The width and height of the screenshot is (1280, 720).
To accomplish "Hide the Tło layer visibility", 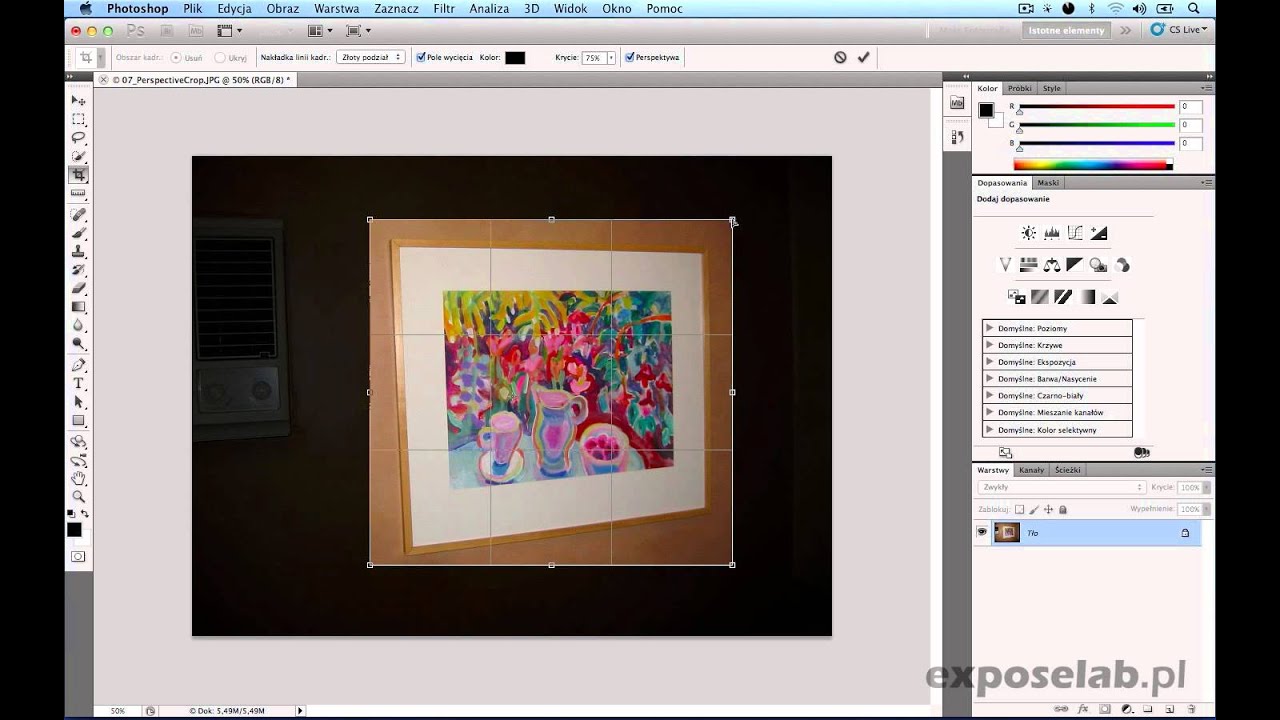I will click(x=982, y=532).
